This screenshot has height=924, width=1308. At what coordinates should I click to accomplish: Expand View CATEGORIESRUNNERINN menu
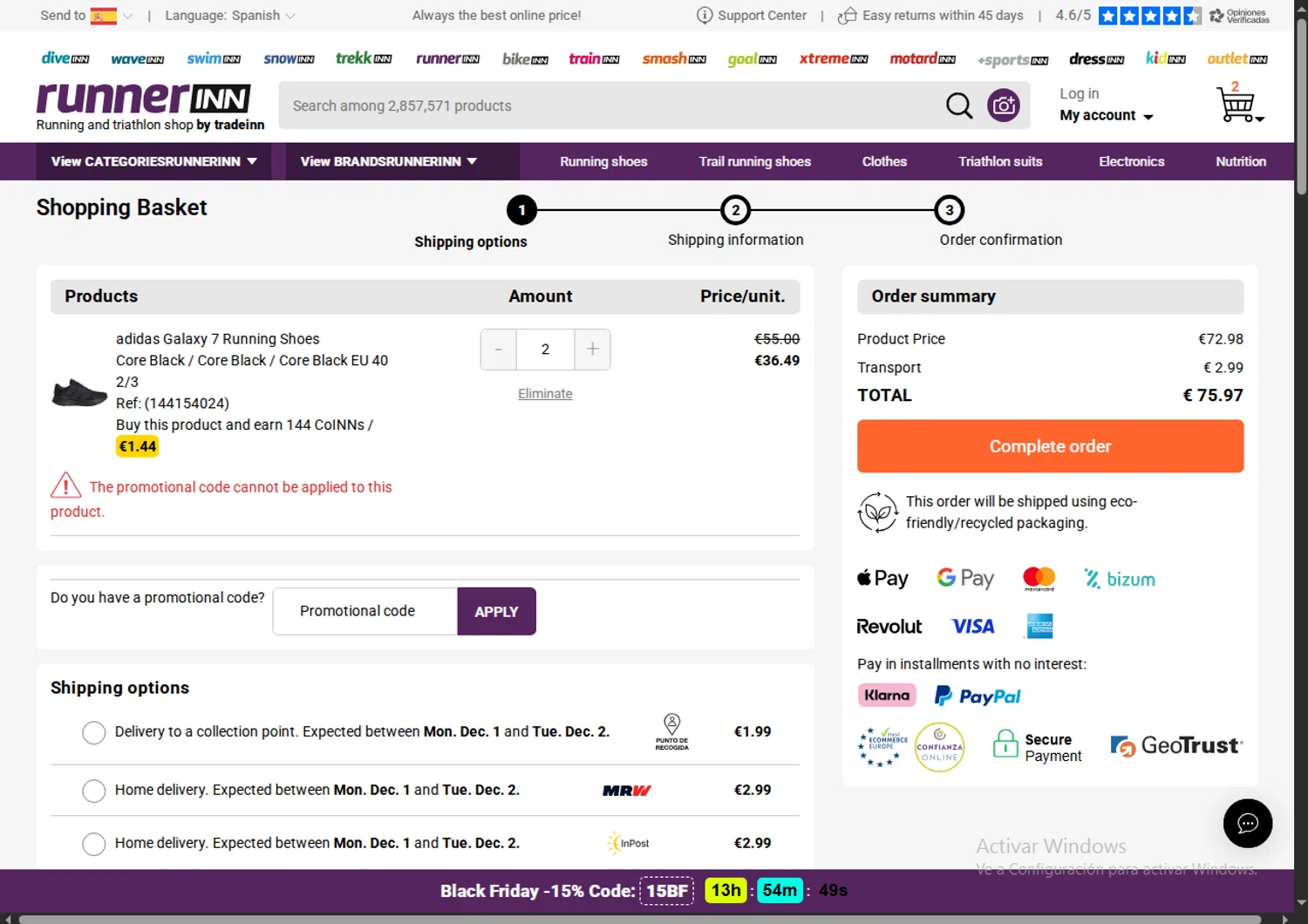pos(153,161)
